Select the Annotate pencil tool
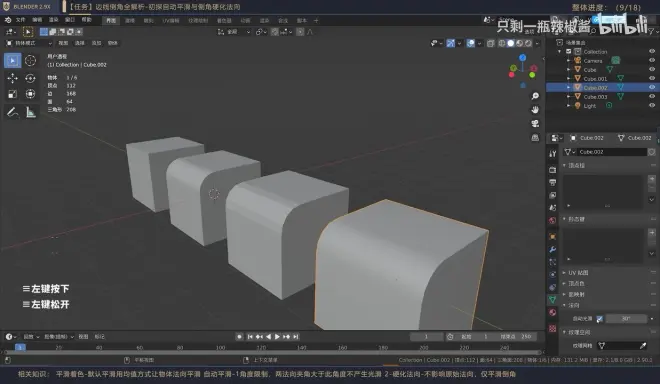Image resolution: width=660 pixels, height=384 pixels. (13, 112)
